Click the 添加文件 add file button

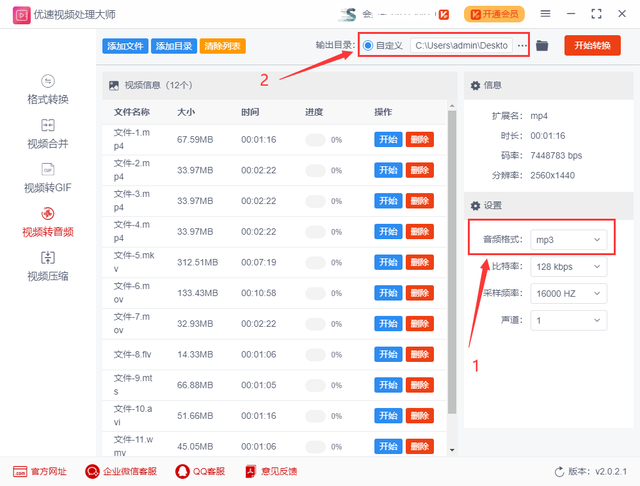(125, 46)
